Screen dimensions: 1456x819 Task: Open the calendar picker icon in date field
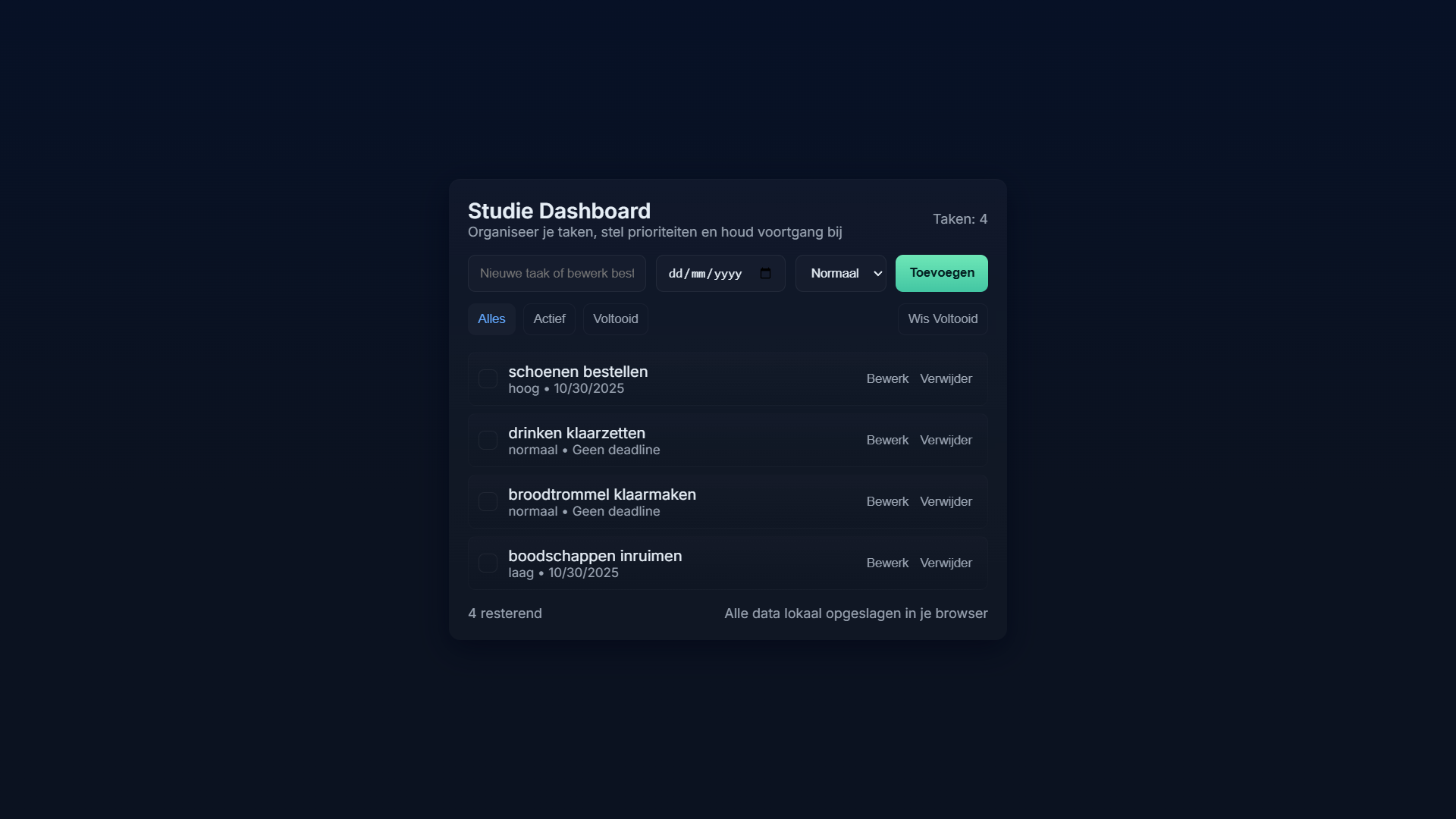[x=765, y=274]
